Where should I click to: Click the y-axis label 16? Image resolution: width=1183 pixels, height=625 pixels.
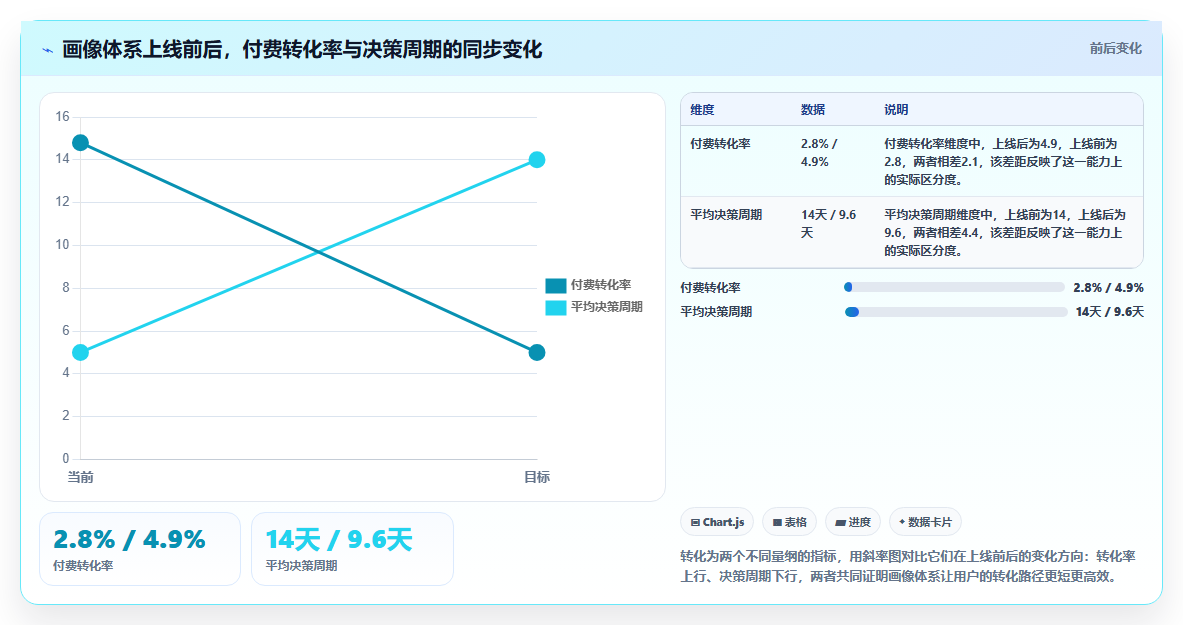62,116
